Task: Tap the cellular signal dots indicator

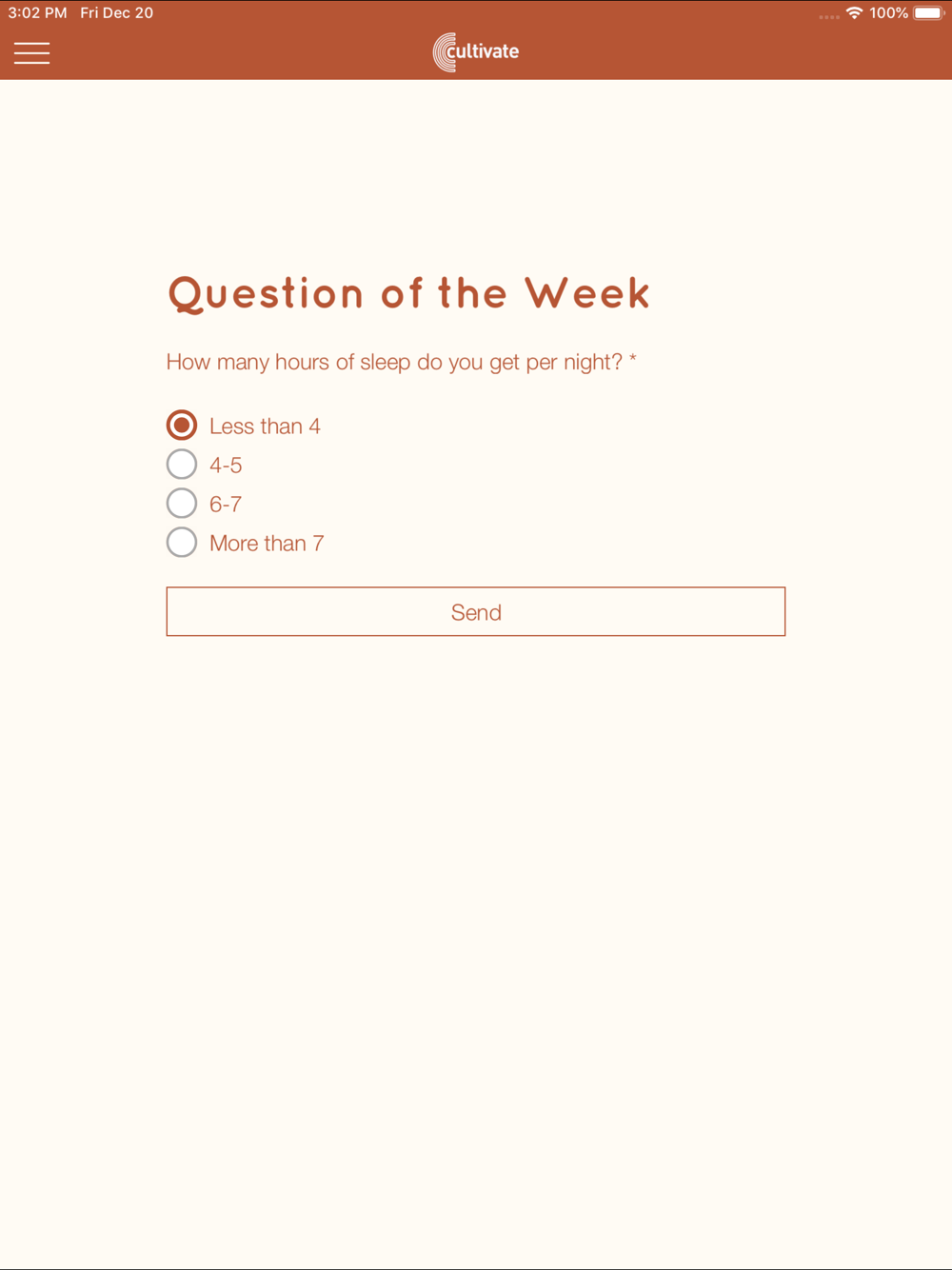Action: pyautogui.click(x=829, y=16)
